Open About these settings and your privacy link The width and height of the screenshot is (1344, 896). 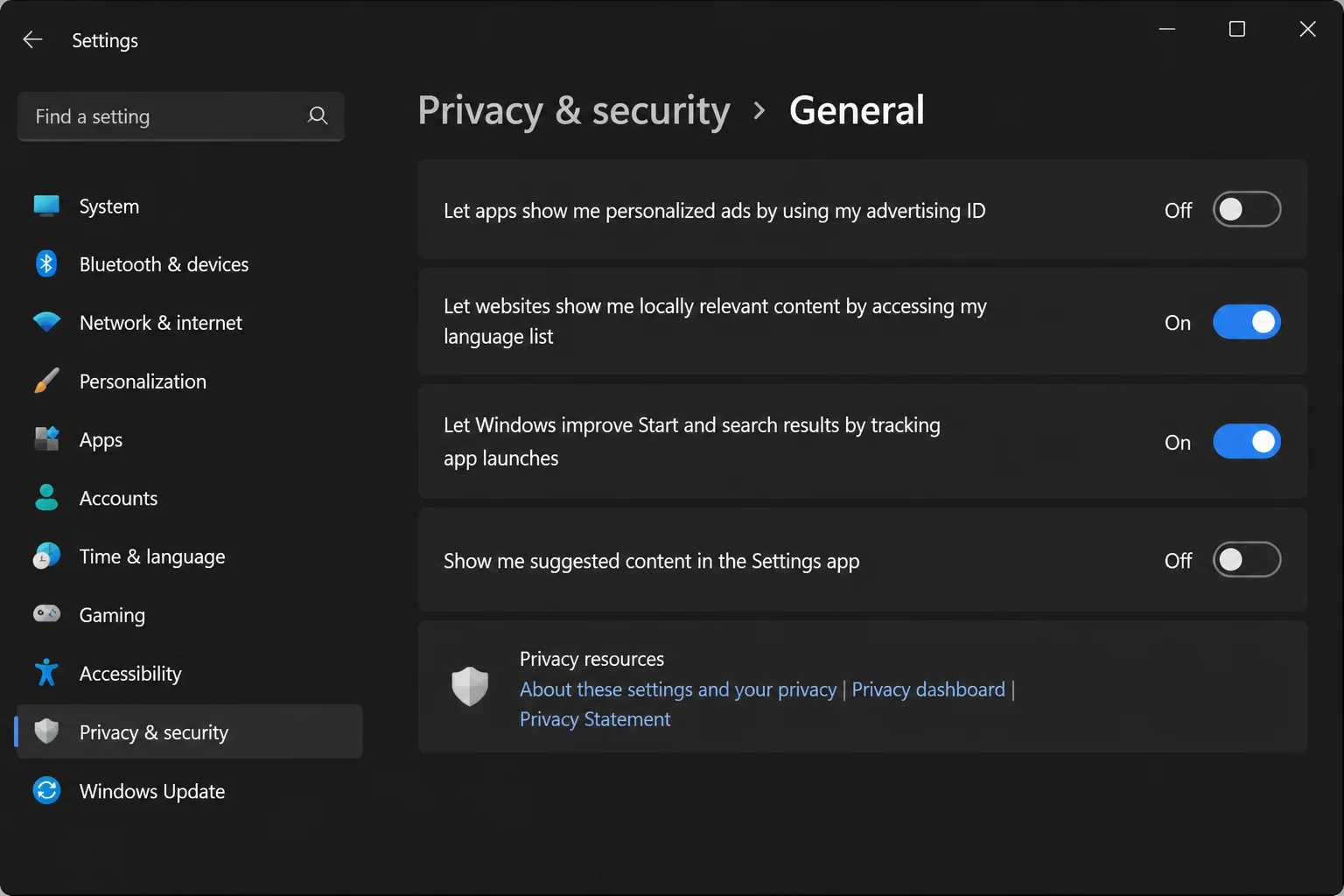point(678,689)
